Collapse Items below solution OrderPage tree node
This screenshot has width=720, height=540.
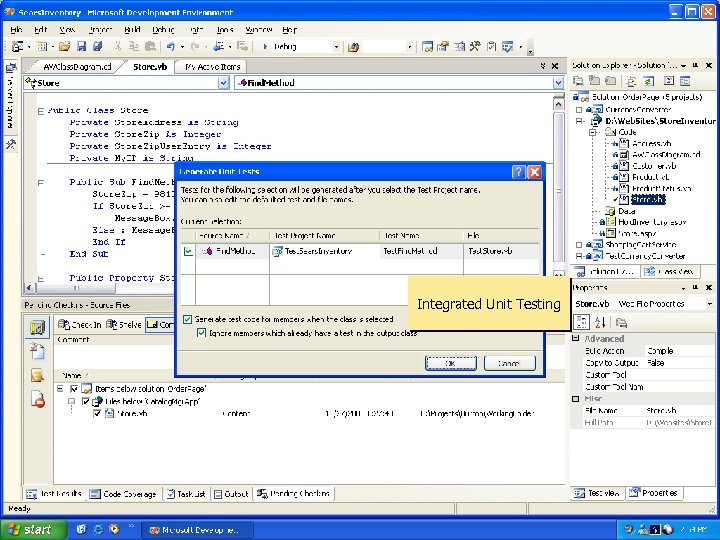pyautogui.click(x=60, y=389)
